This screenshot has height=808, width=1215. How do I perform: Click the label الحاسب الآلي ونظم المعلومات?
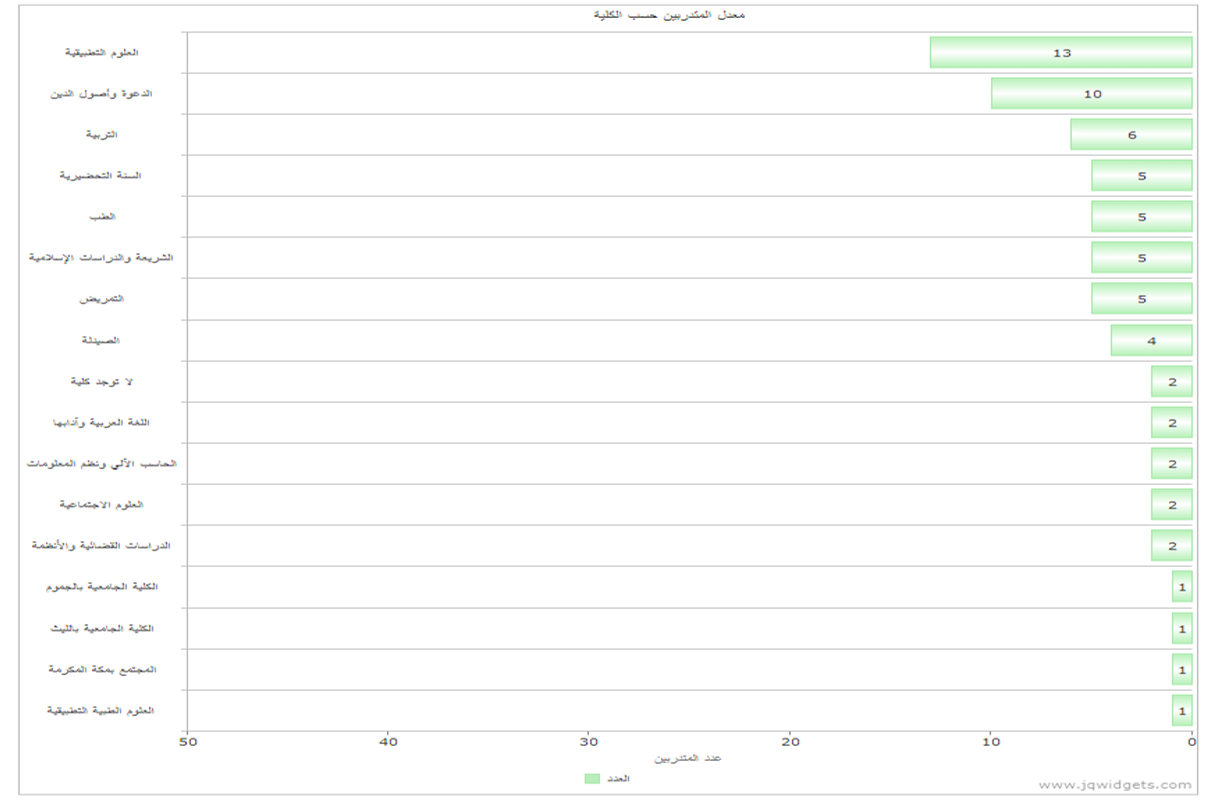click(x=101, y=463)
